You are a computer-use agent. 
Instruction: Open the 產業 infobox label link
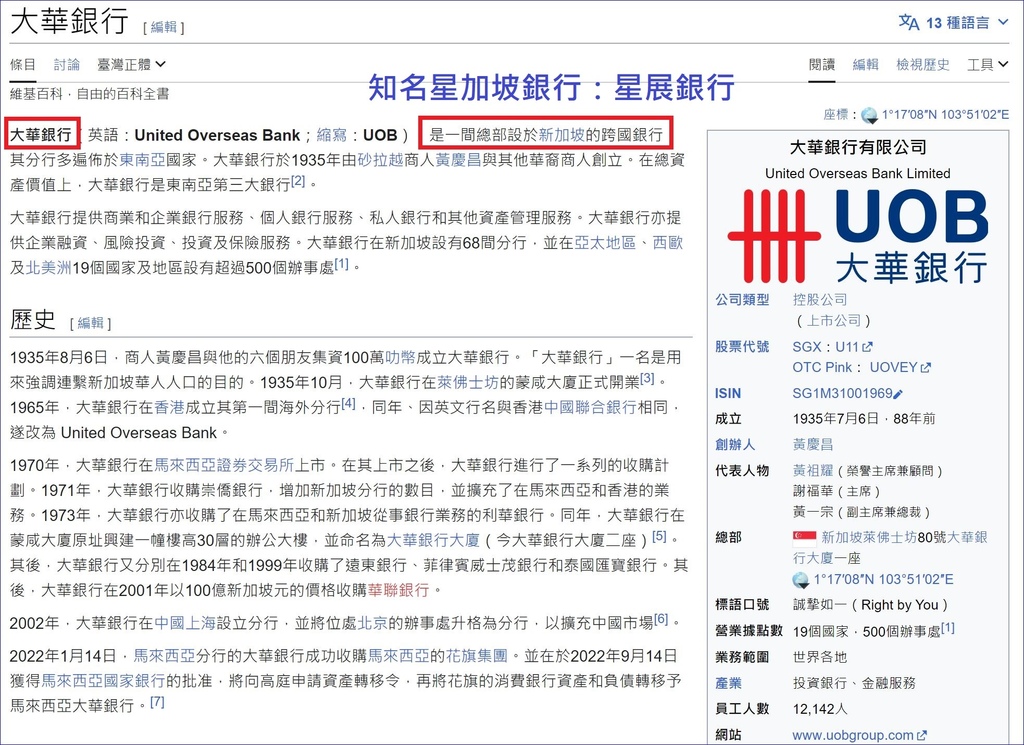click(728, 684)
